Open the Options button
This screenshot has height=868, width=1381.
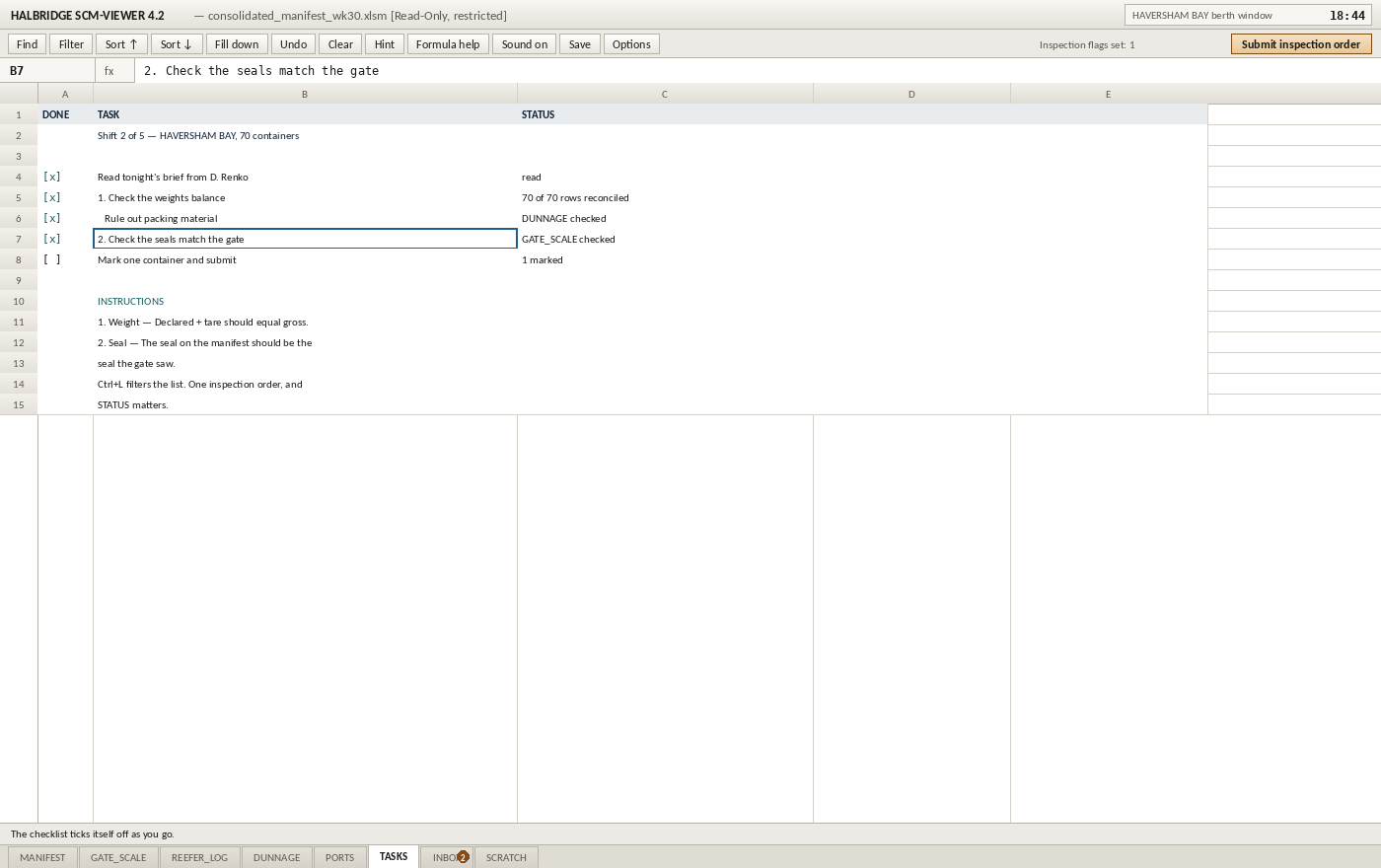[631, 44]
